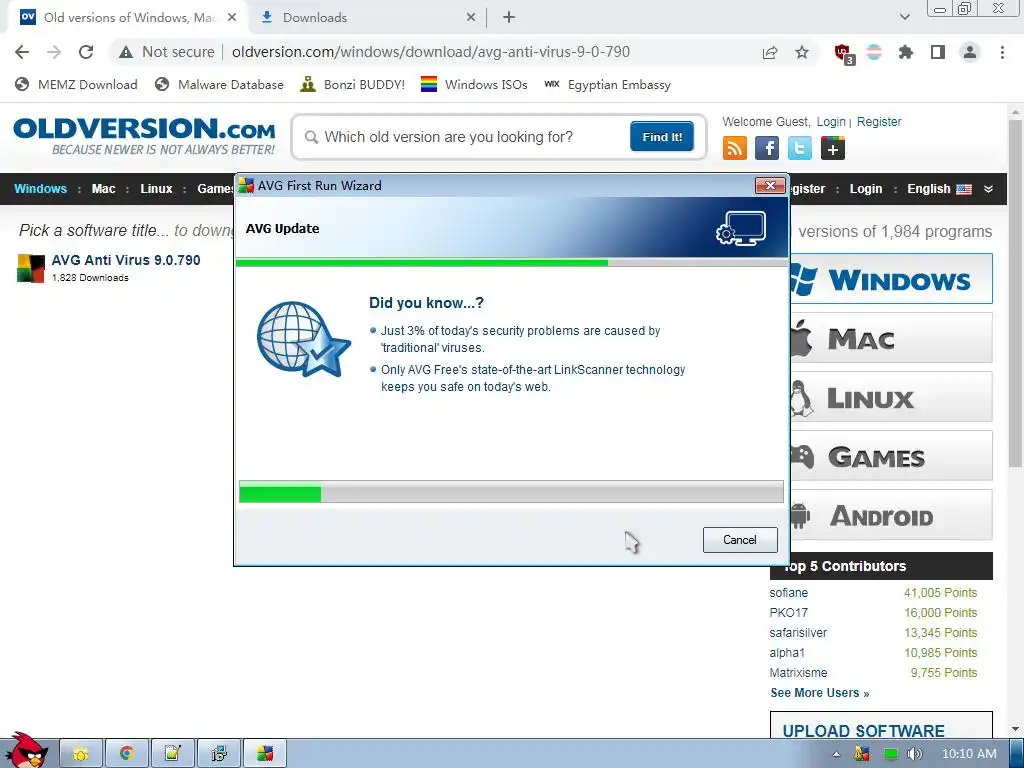Open the GAMES category banner

coord(891,456)
